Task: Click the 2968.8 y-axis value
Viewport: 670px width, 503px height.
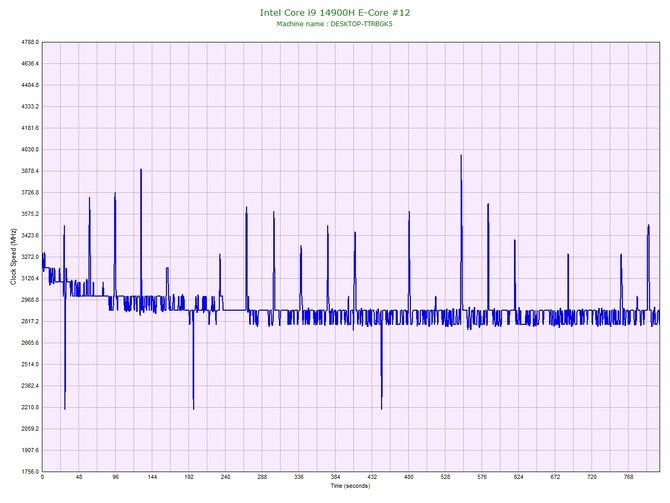Action: [x=30, y=300]
